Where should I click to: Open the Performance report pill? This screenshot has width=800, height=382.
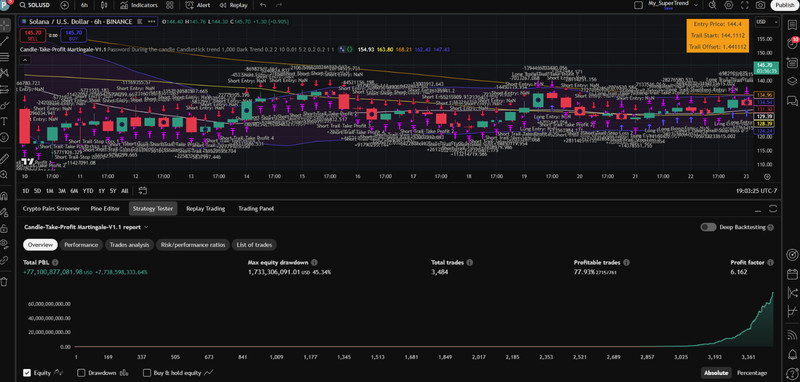tap(81, 245)
